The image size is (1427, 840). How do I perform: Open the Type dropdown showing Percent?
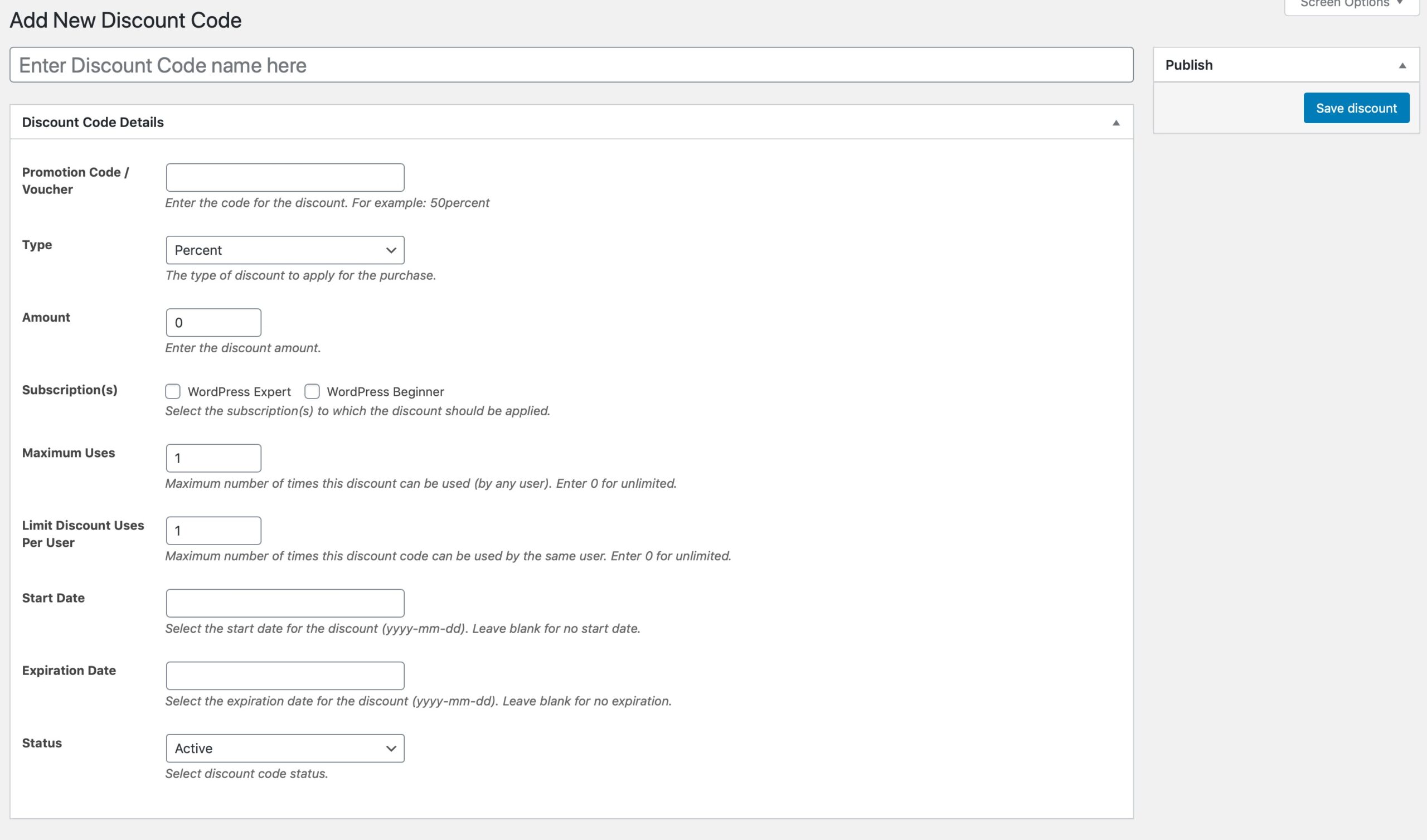(285, 250)
